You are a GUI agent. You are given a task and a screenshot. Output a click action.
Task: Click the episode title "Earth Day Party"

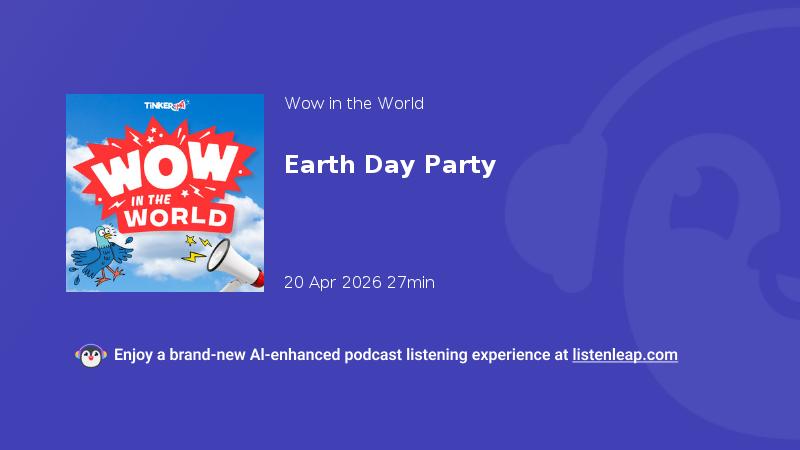pyautogui.click(x=390, y=165)
